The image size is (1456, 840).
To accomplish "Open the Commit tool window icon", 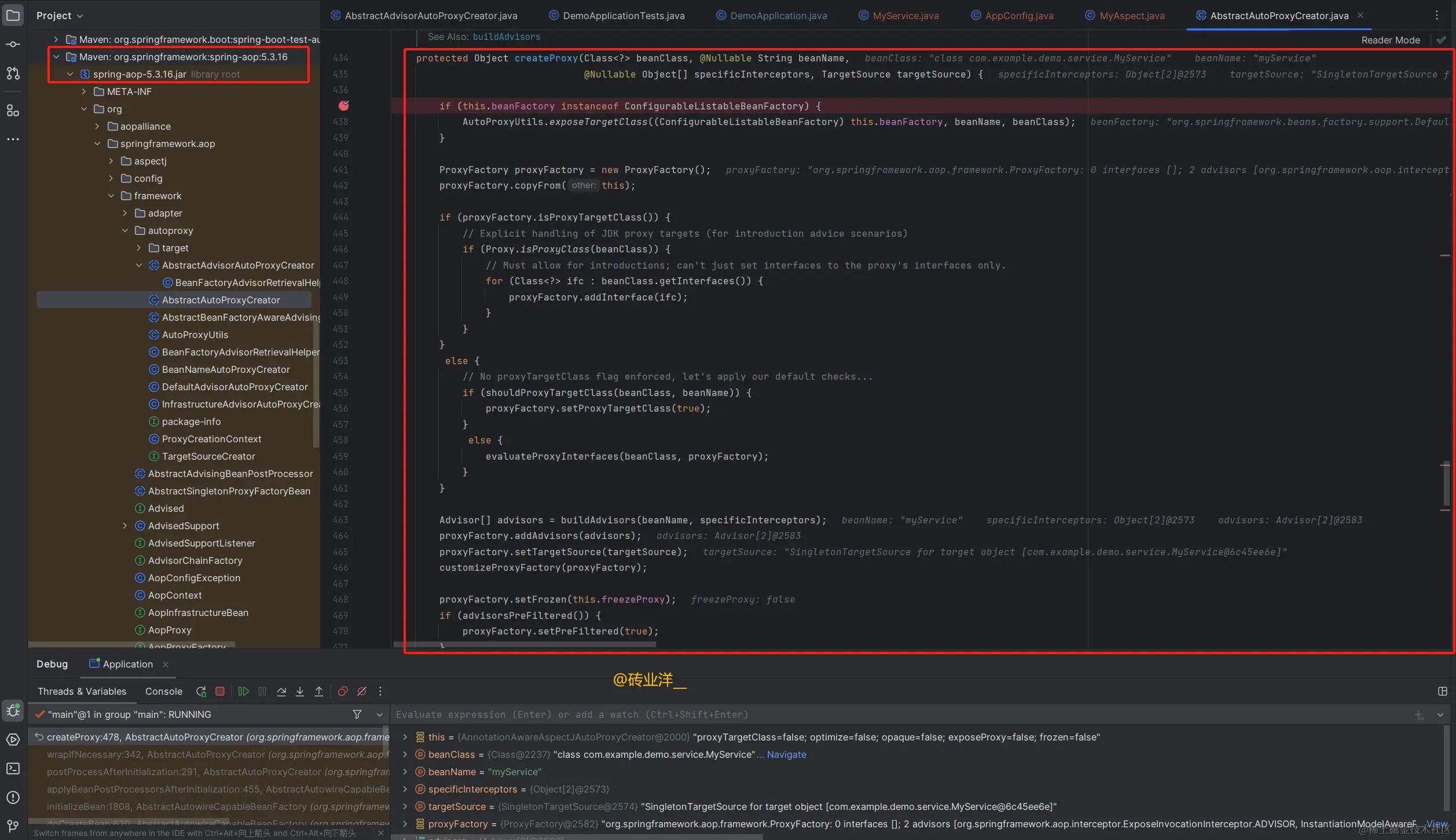I will coord(13,45).
